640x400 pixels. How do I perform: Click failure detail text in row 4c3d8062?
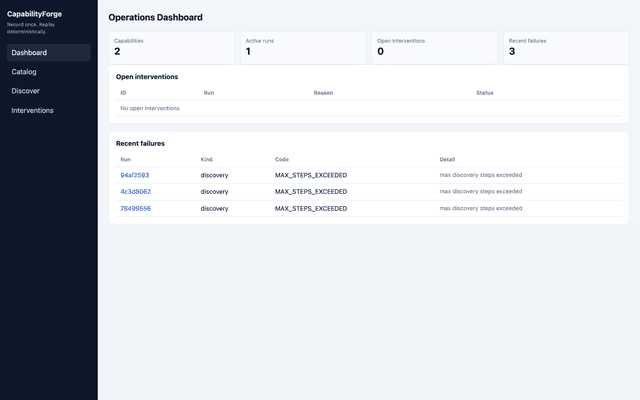coord(481,191)
